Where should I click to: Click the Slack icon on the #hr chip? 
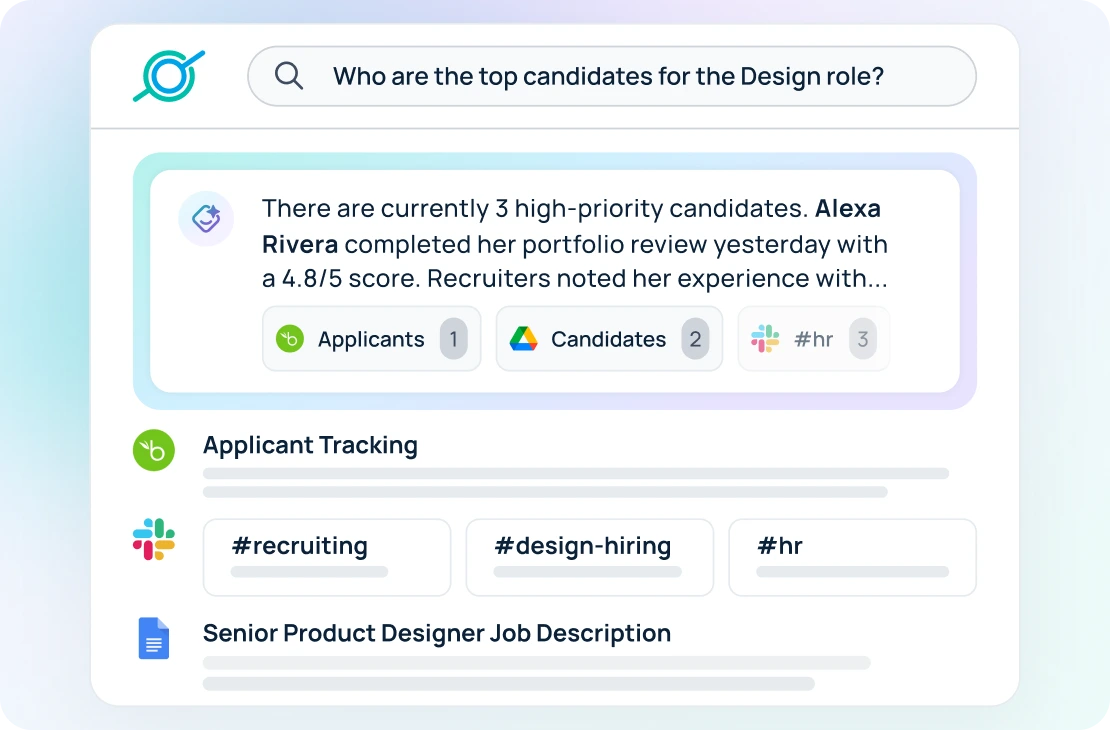764,339
